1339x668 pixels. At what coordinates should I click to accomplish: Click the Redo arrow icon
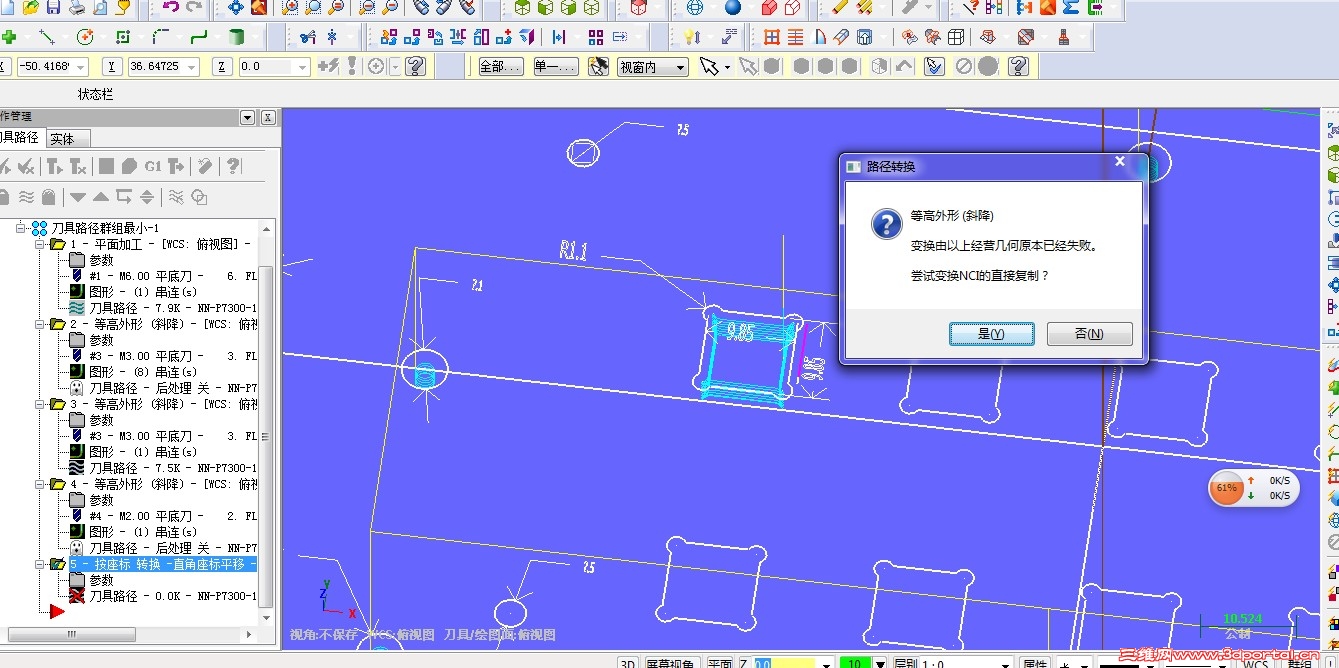193,8
